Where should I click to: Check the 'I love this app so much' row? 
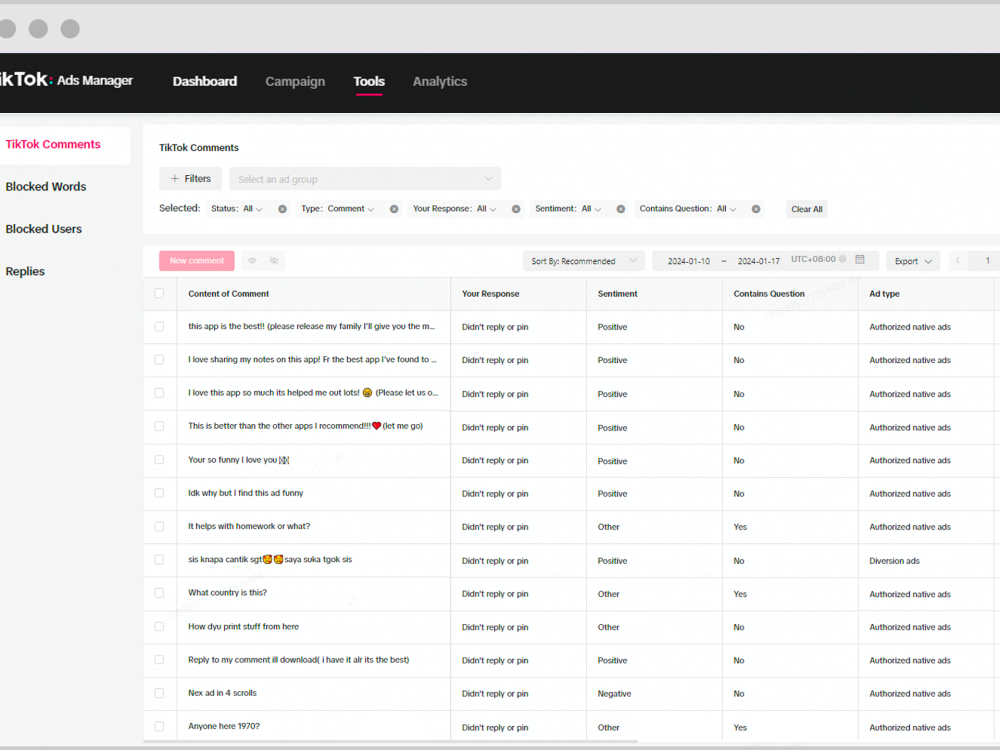coord(159,393)
